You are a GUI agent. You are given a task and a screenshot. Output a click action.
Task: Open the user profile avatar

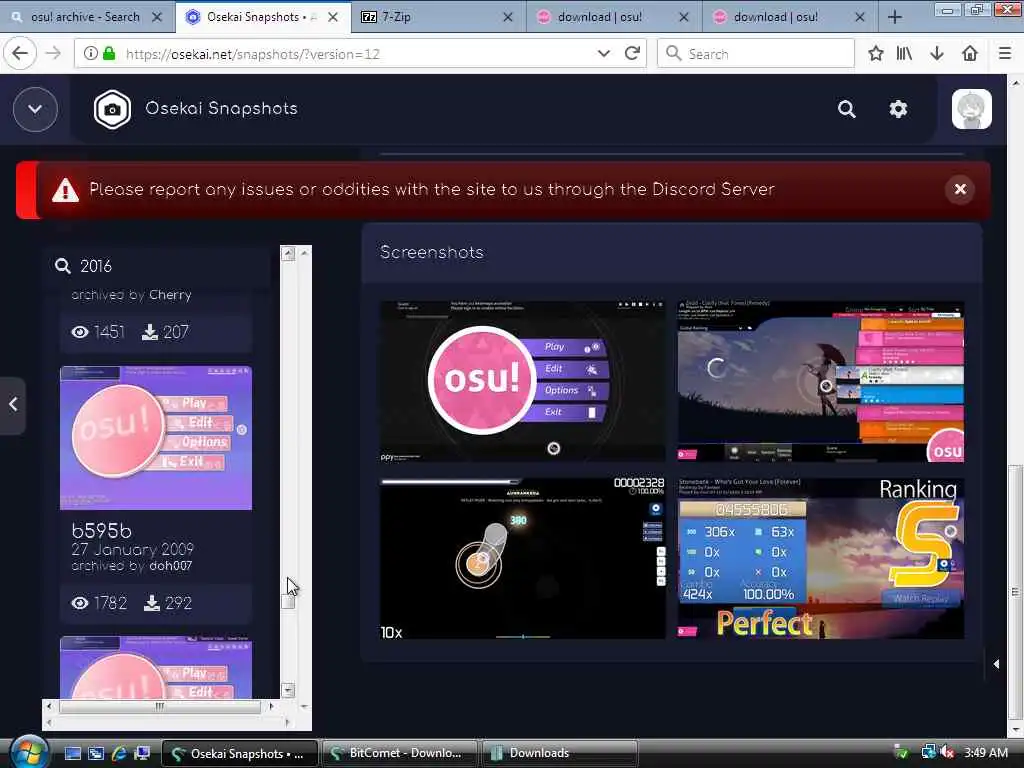[971, 109]
